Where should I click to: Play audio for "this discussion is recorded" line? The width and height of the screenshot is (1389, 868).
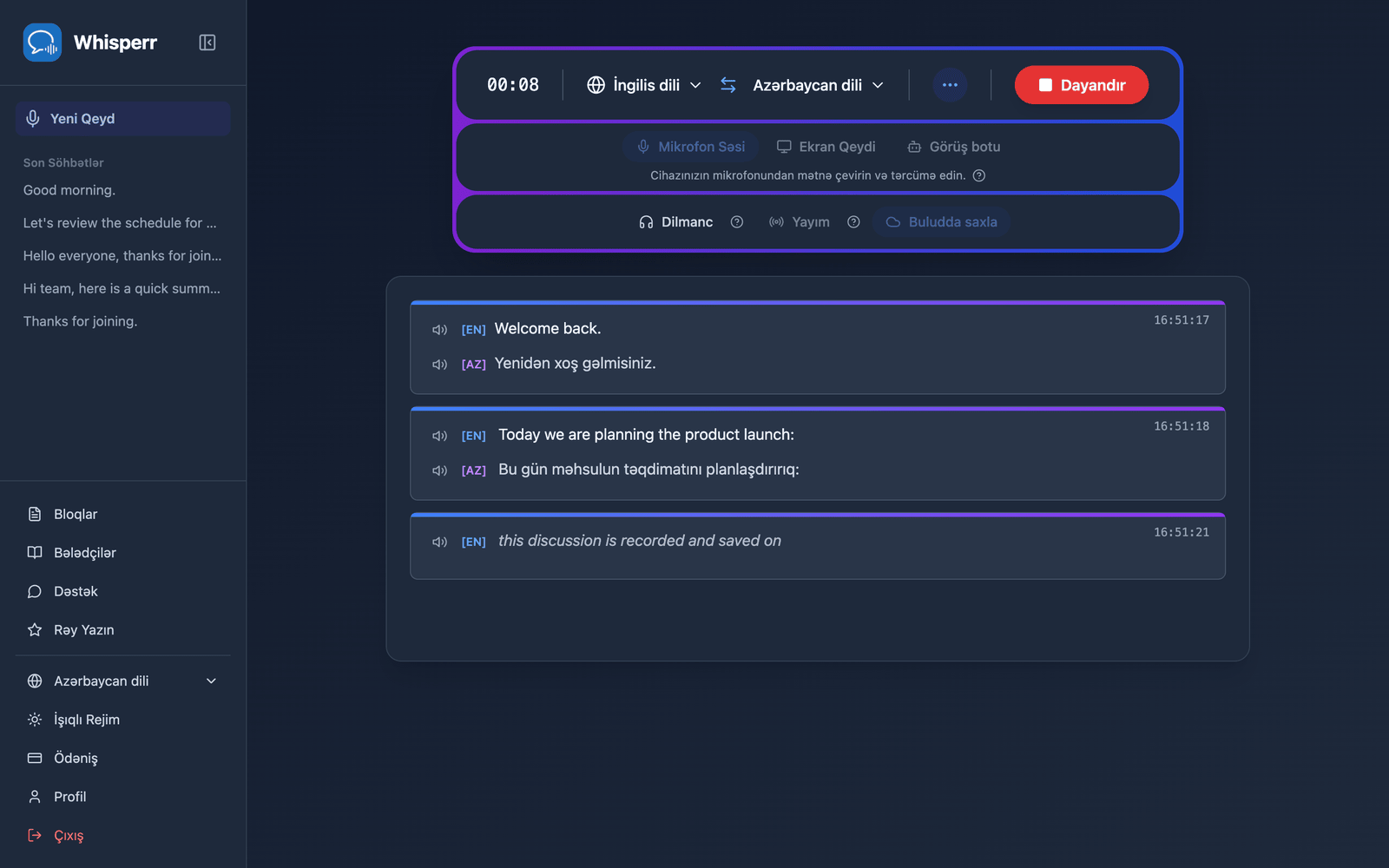pyautogui.click(x=439, y=542)
